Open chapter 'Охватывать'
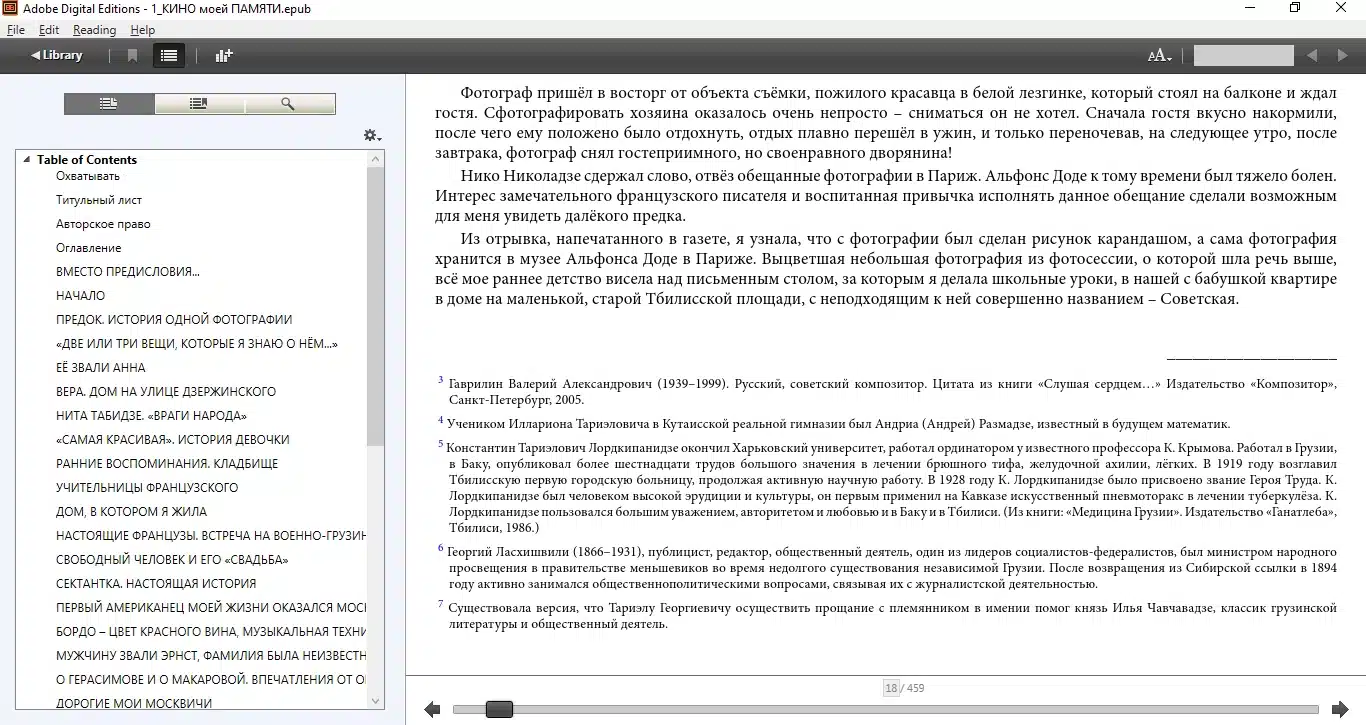Image resolution: width=1366 pixels, height=725 pixels. tap(88, 176)
